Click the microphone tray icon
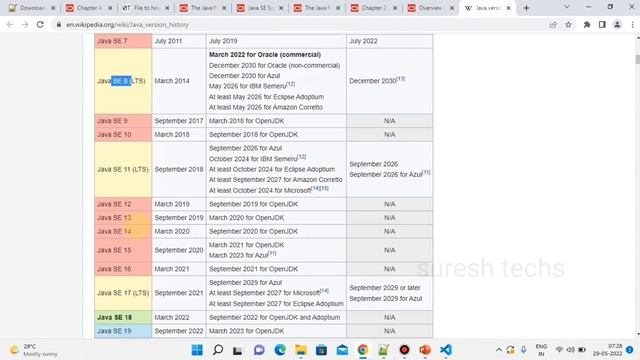Viewport: 640px width, 360px height. [x=524, y=350]
